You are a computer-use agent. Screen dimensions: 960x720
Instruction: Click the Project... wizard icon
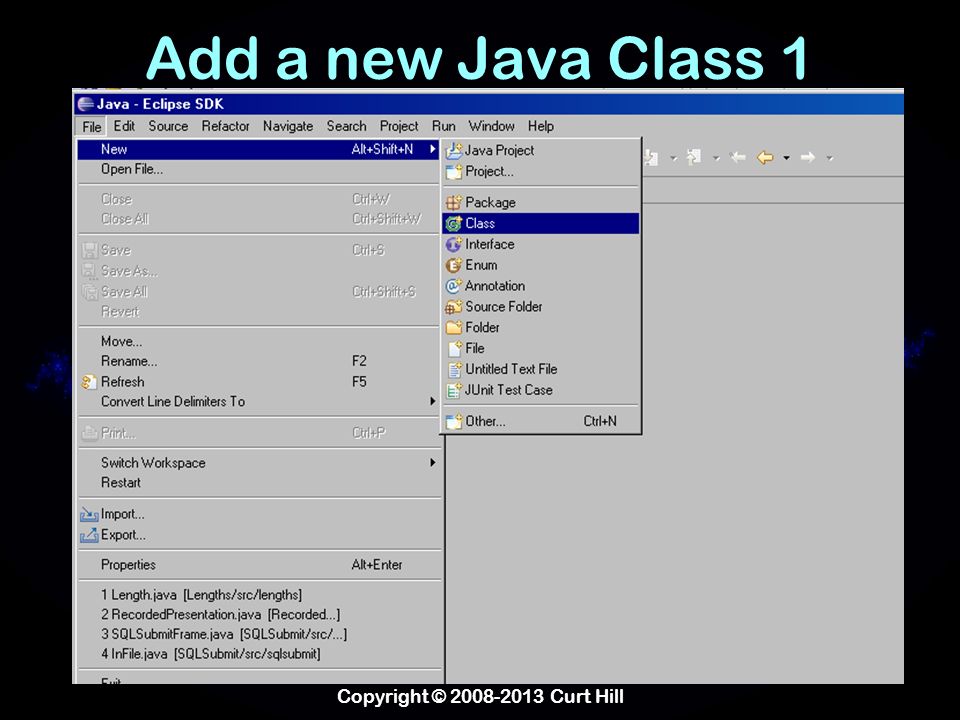pos(454,171)
